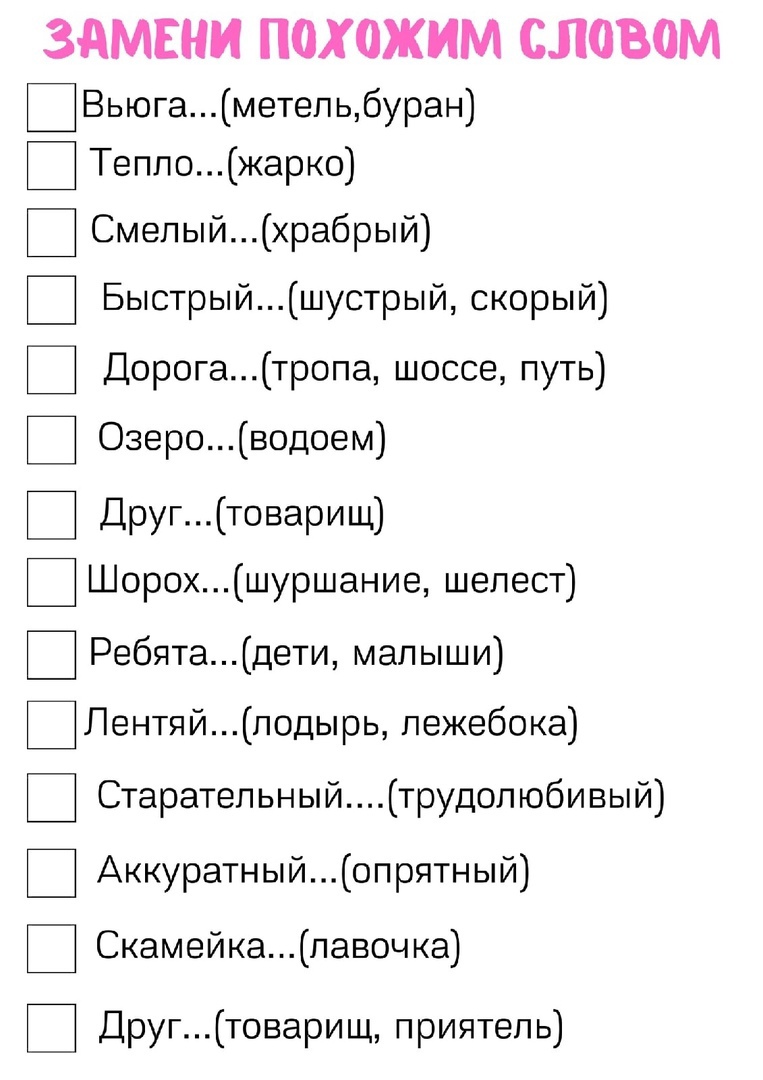Screen dimensions: 763x1080
Task: Check the Быстрый row checkbox
Action: point(52,300)
